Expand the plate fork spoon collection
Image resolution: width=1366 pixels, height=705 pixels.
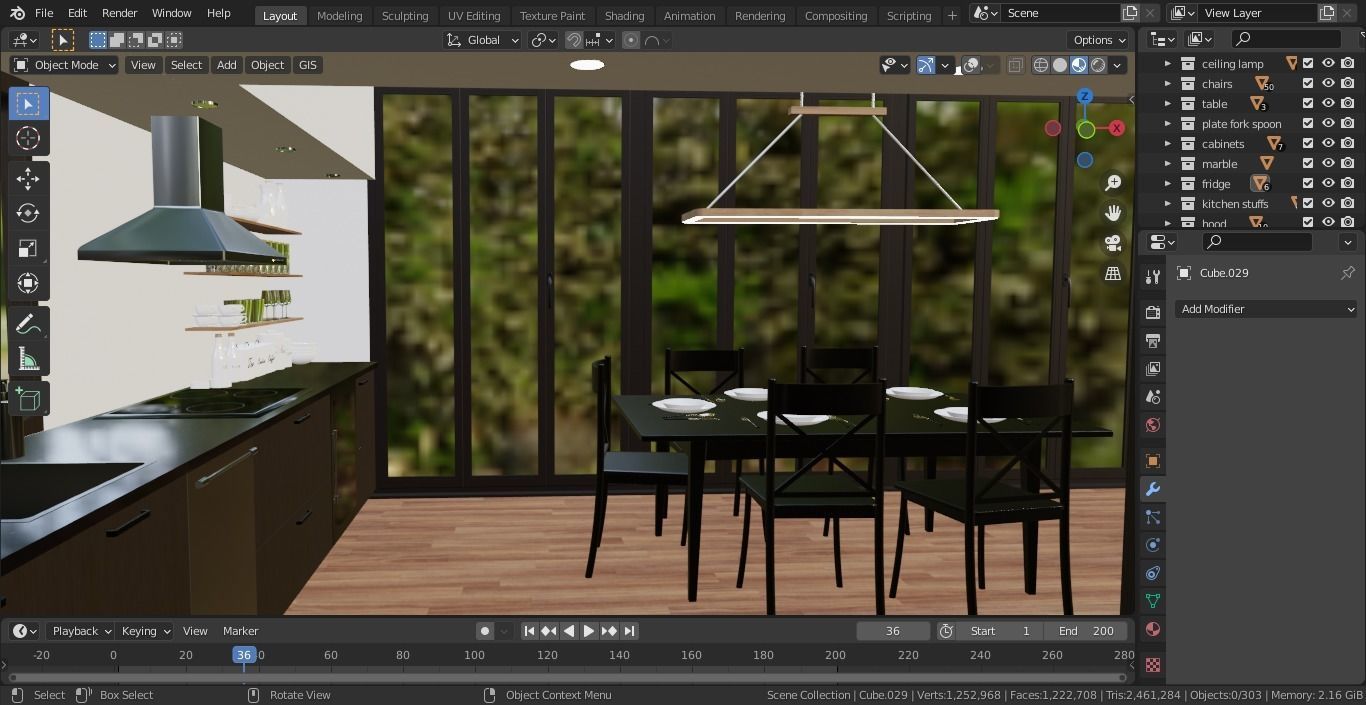point(1167,124)
